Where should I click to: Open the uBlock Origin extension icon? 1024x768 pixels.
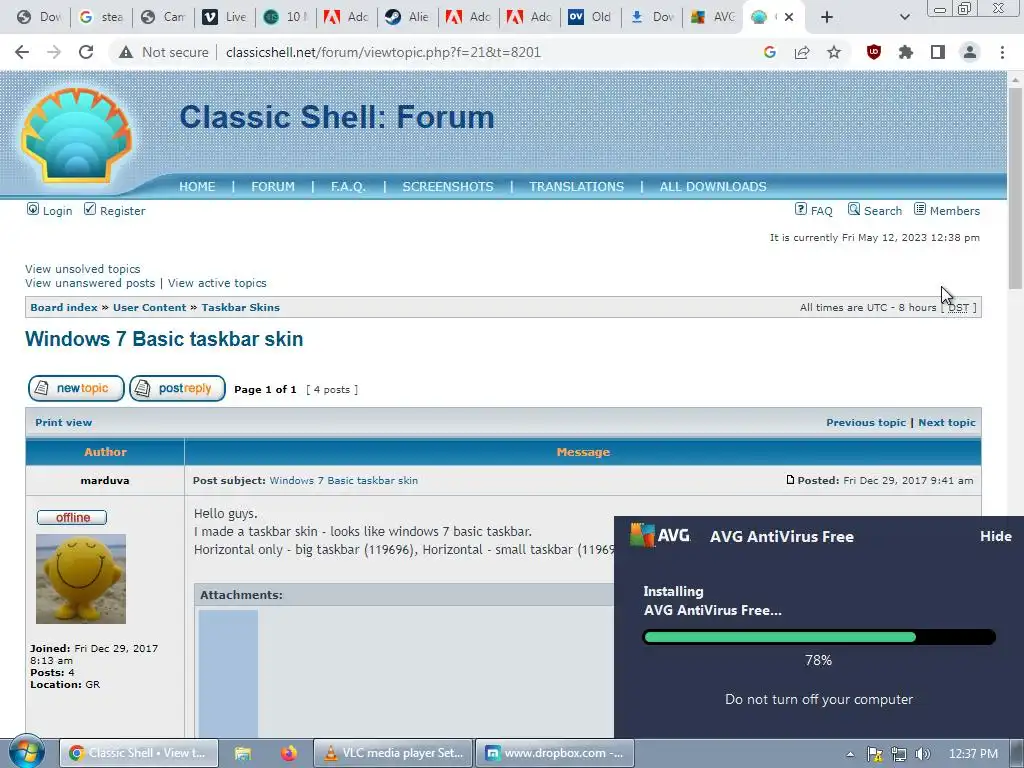point(874,52)
